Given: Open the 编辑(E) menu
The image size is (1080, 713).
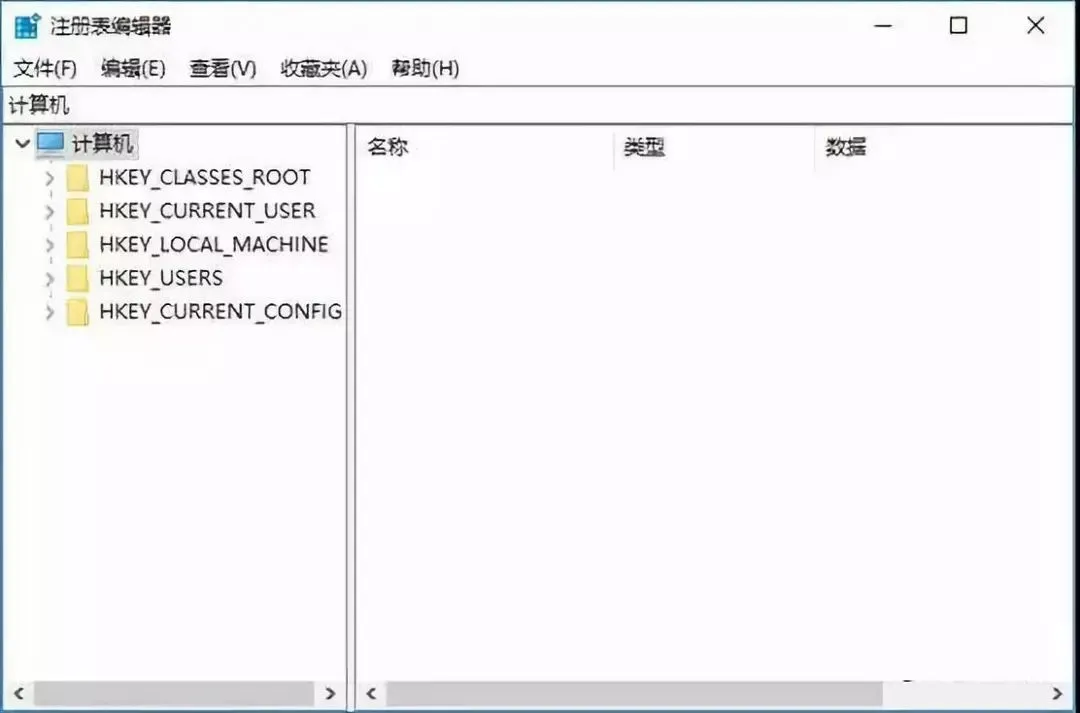Looking at the screenshot, I should (134, 68).
